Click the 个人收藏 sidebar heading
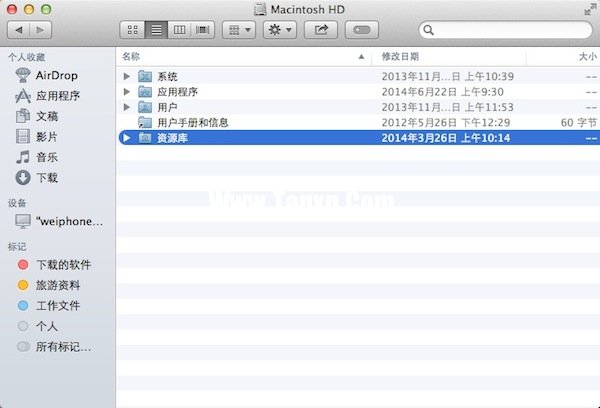The width and height of the screenshot is (600, 408). tap(27, 57)
